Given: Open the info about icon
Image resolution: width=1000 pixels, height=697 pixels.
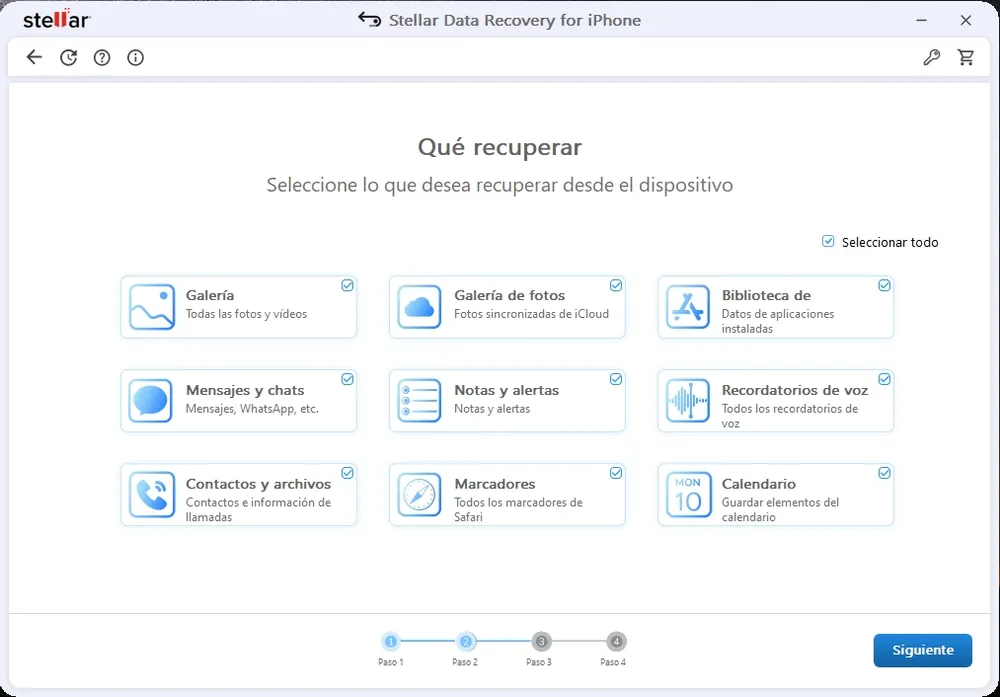Looking at the screenshot, I should pyautogui.click(x=135, y=57).
